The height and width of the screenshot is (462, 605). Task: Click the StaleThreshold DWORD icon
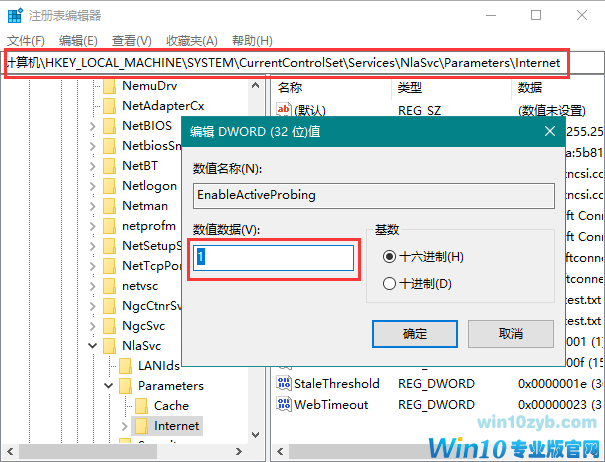coord(284,384)
